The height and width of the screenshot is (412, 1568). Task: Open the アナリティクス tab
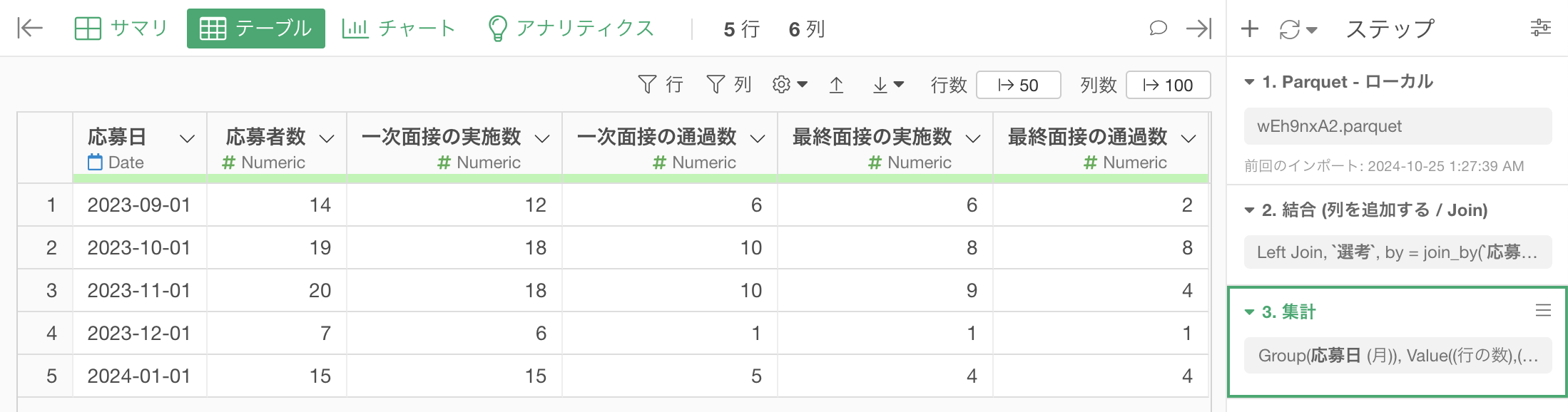point(571,29)
